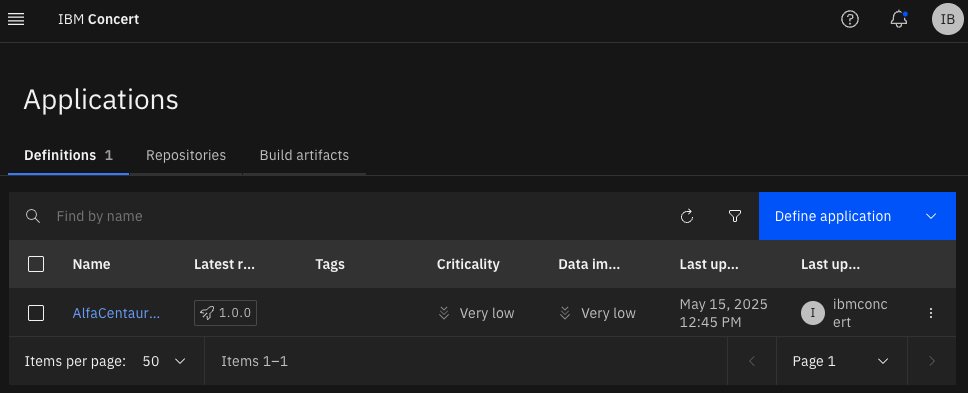This screenshot has width=968, height=393.
Task: Switch to the Build artifacts tab
Action: point(304,155)
